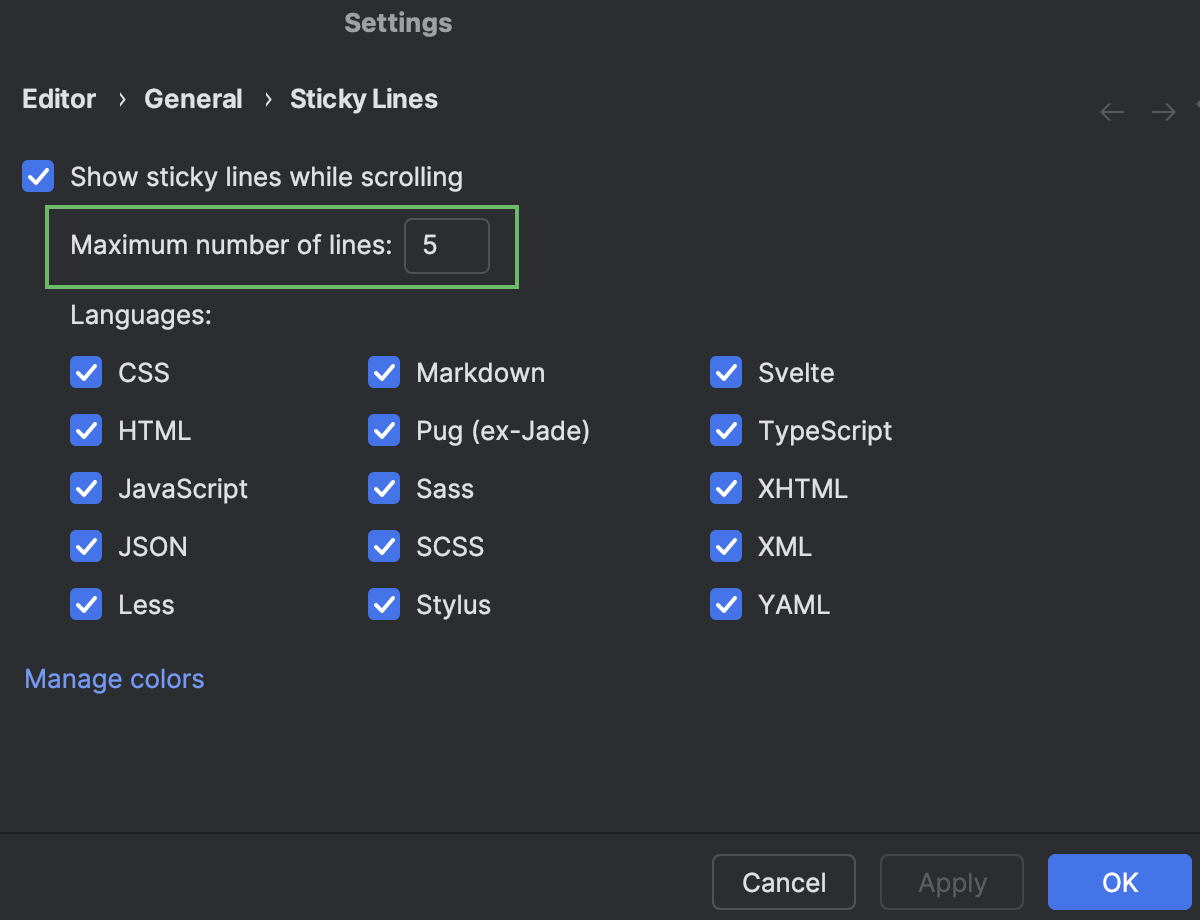The width and height of the screenshot is (1200, 920).
Task: Uncheck Markdown in the languages list
Action: point(384,372)
